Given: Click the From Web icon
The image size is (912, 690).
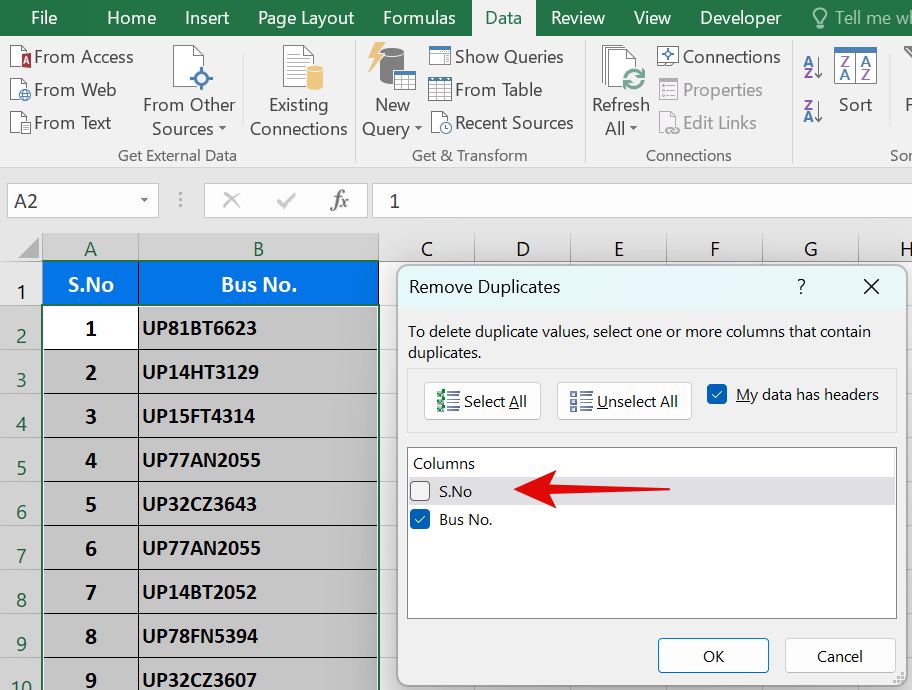Looking at the screenshot, I should (x=21, y=90).
